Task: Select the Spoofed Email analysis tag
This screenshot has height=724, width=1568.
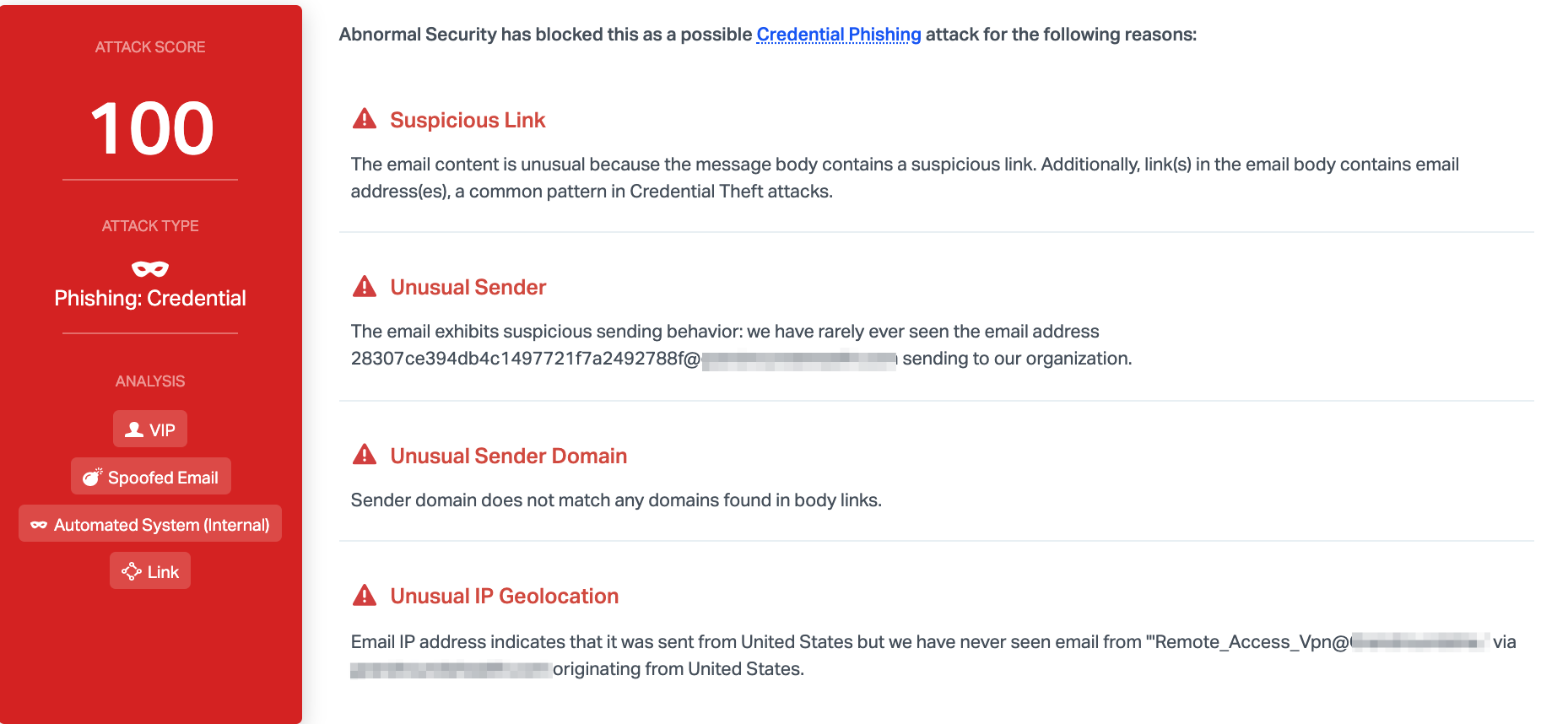Action: [x=151, y=477]
